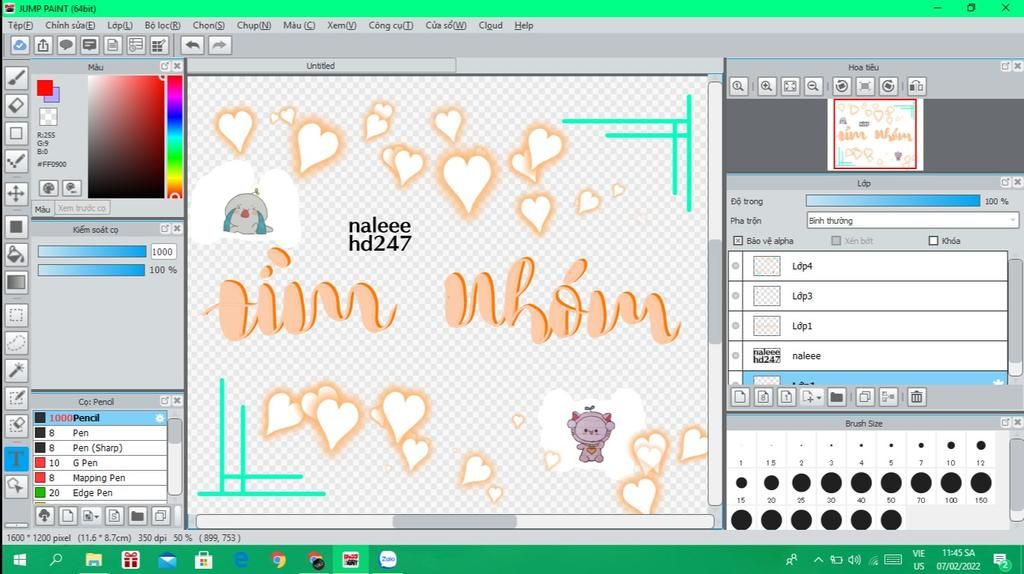Open the Công cụ(T) menu
1024x574 pixels.
(x=391, y=25)
